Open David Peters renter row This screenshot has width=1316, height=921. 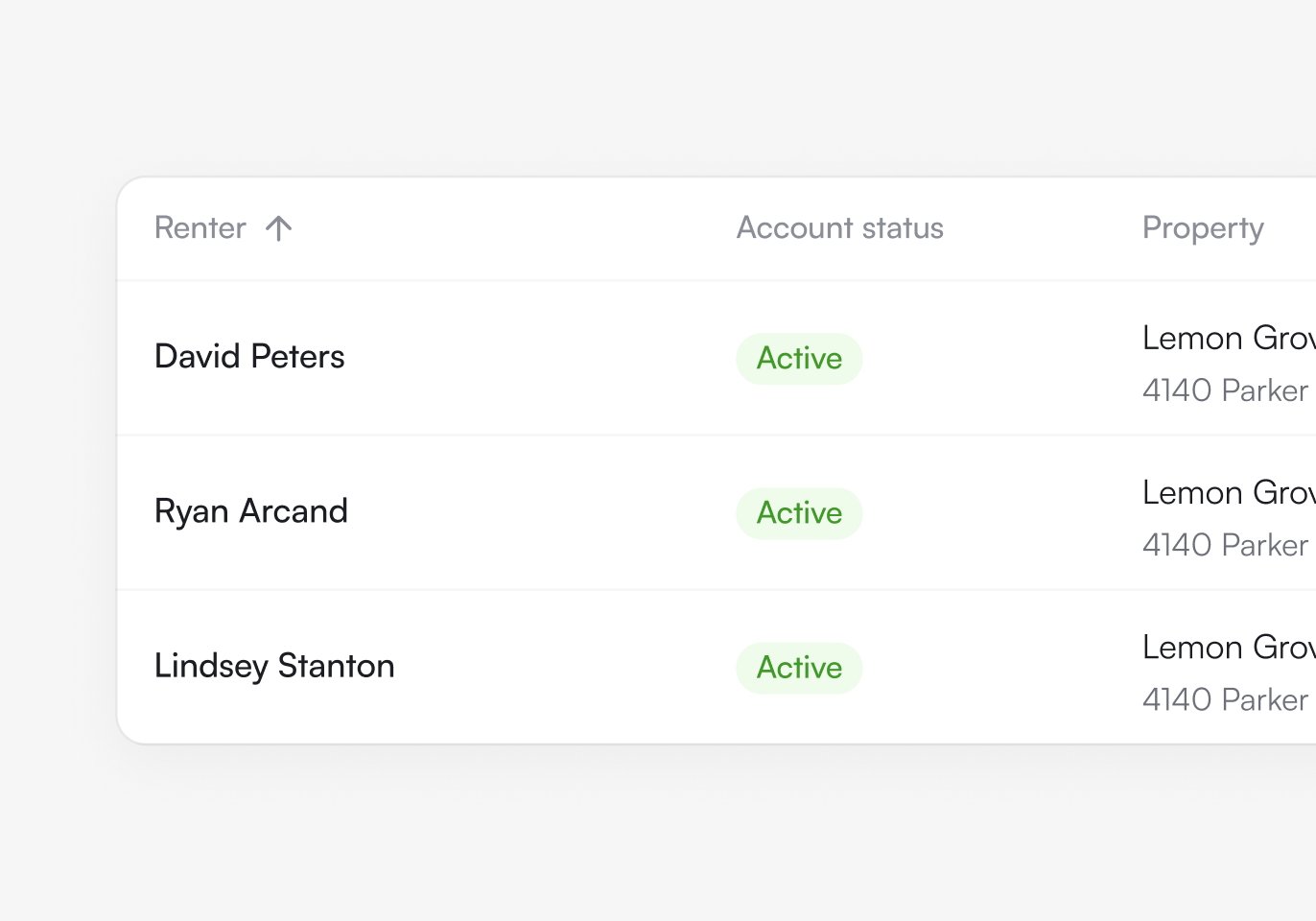(249, 357)
